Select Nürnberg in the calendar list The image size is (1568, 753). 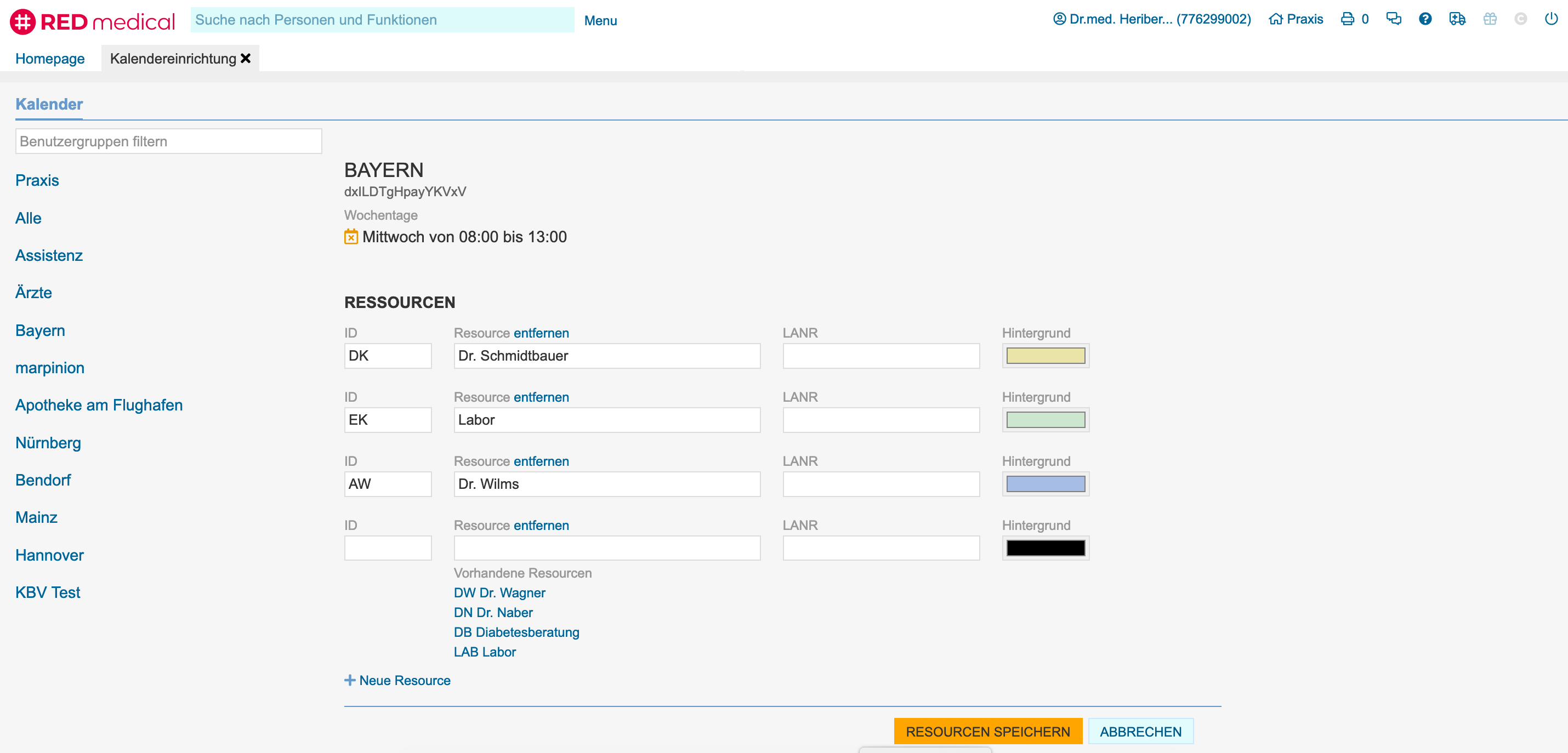(x=48, y=442)
